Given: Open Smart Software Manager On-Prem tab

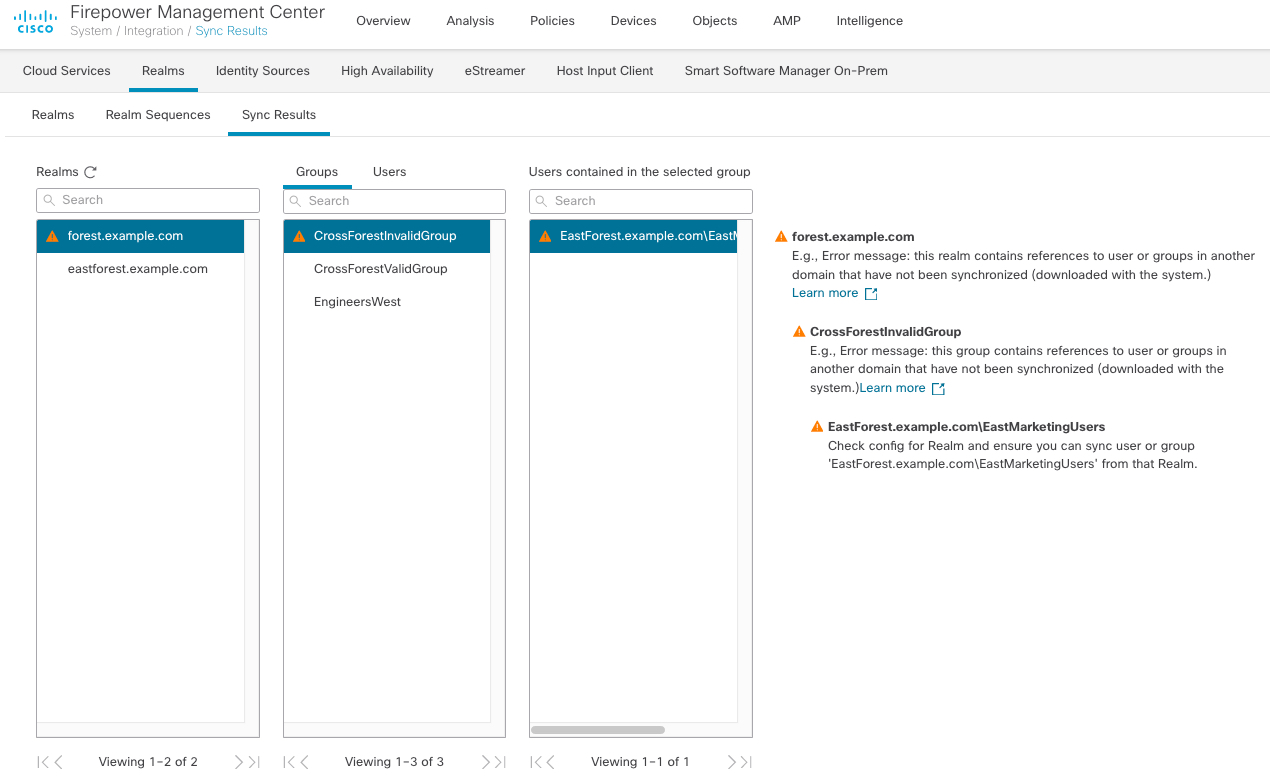Looking at the screenshot, I should pyautogui.click(x=786, y=71).
